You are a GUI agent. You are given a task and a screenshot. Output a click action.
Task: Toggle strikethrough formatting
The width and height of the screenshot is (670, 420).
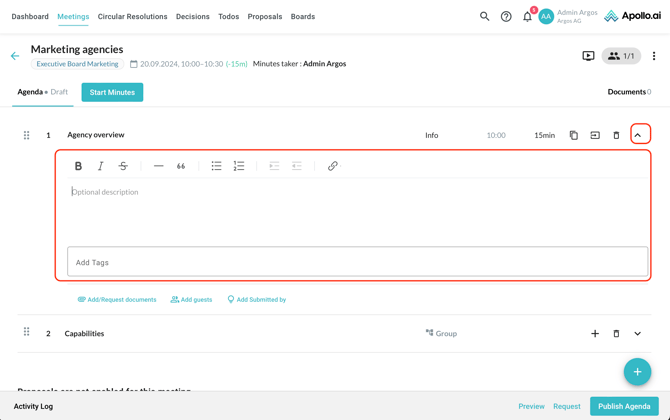pyautogui.click(x=123, y=166)
